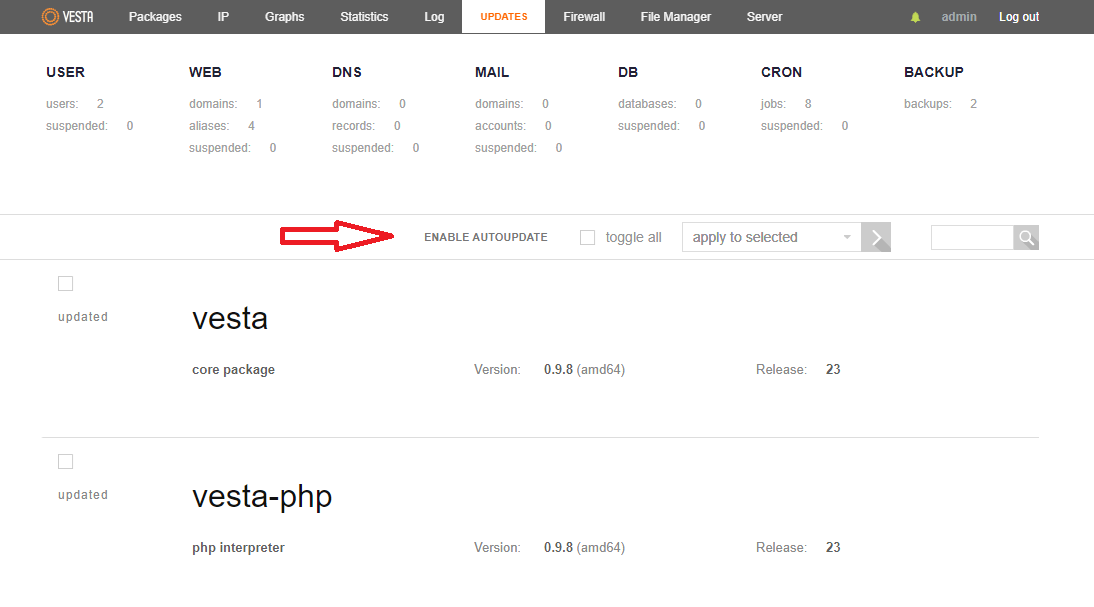
Task: Open the notifications bell icon
Action: click(915, 17)
